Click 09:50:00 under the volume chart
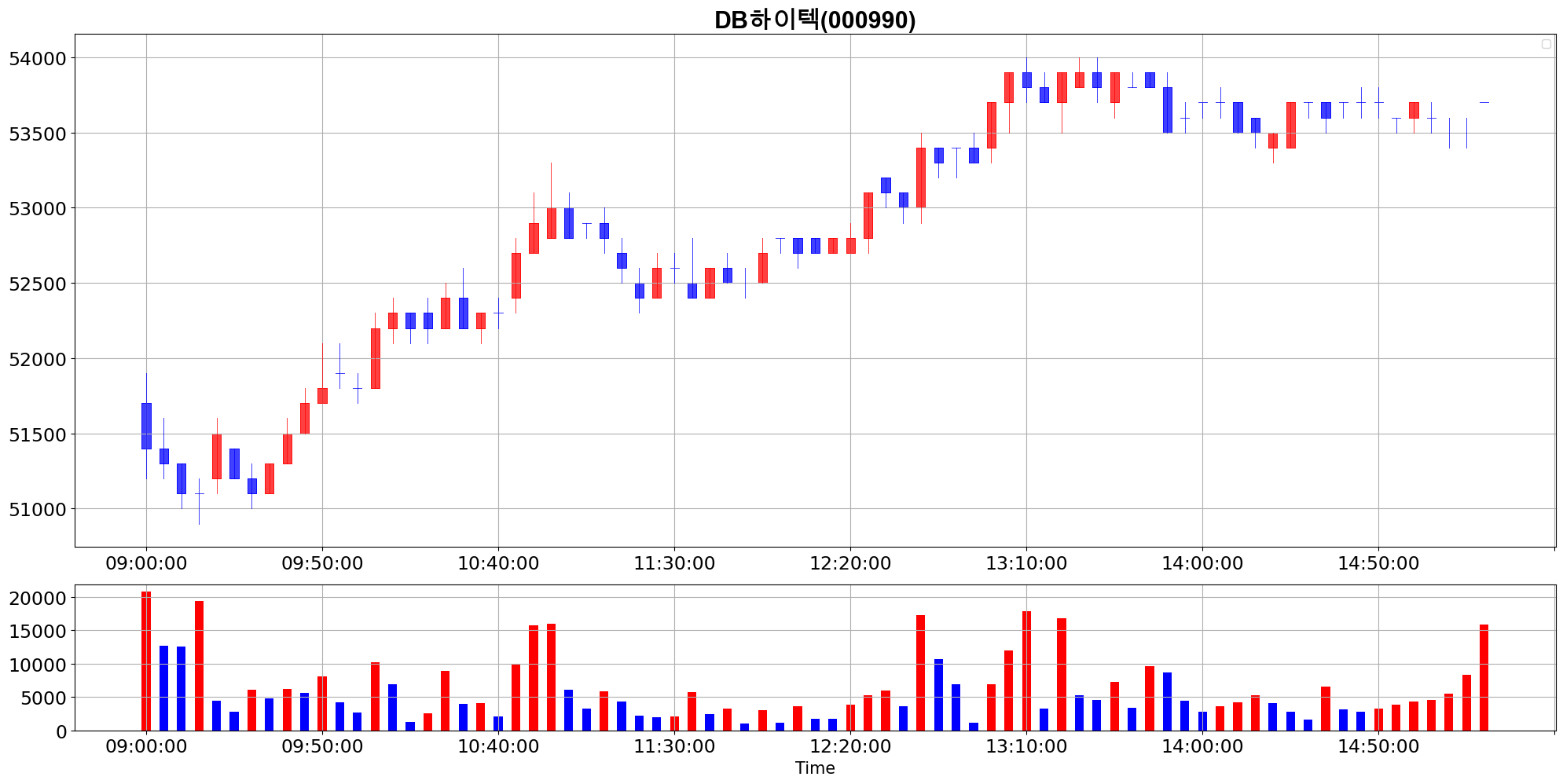The width and height of the screenshot is (1563, 784). point(322,746)
